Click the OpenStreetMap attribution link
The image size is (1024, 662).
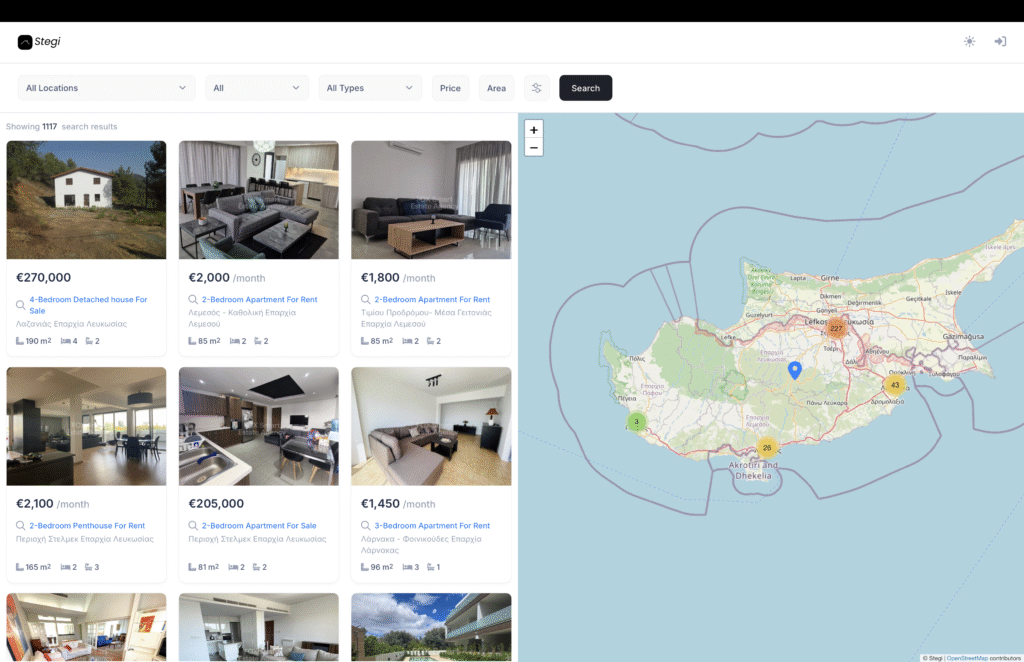[967, 658]
